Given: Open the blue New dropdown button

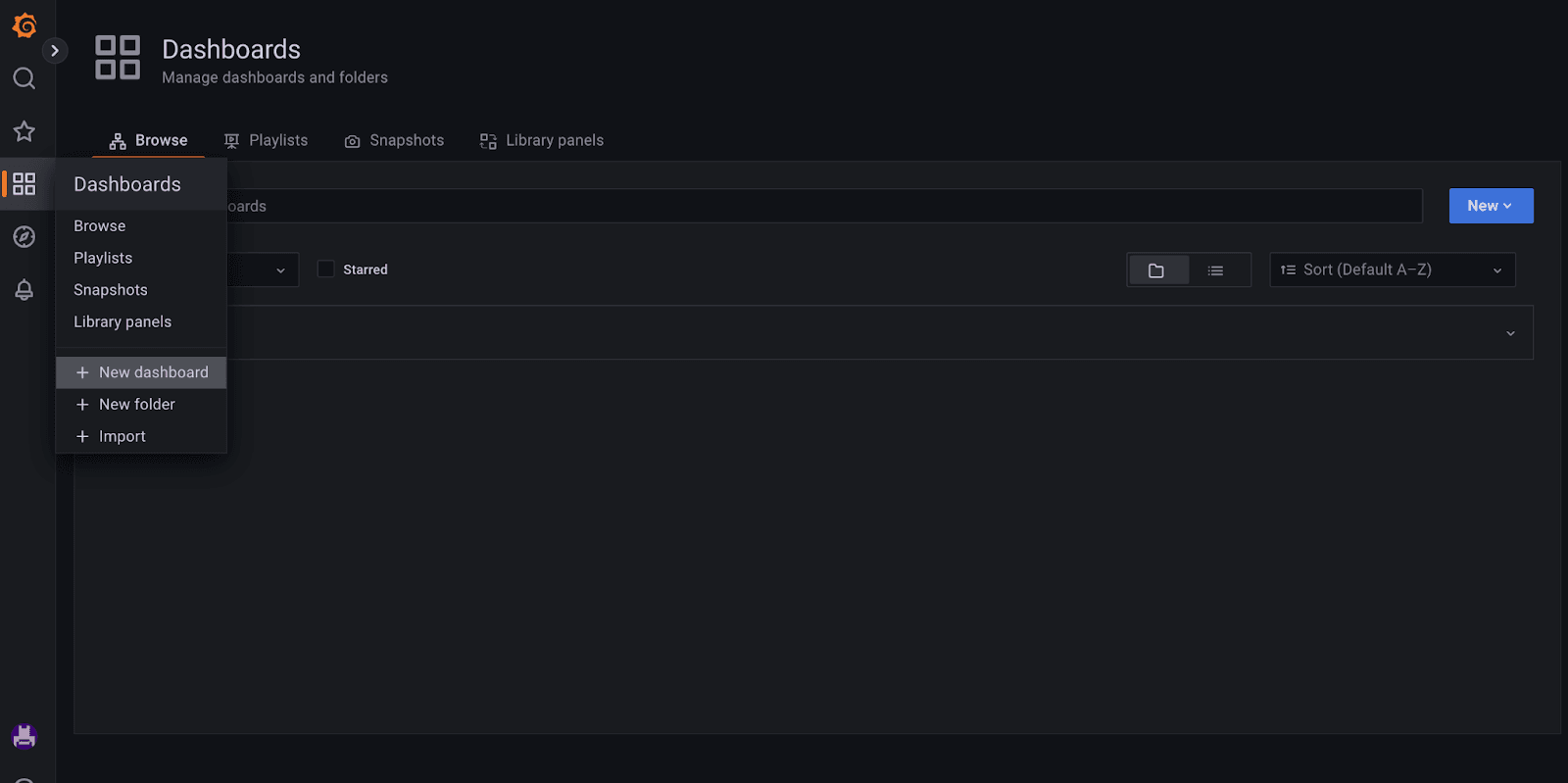Looking at the screenshot, I should pos(1491,206).
